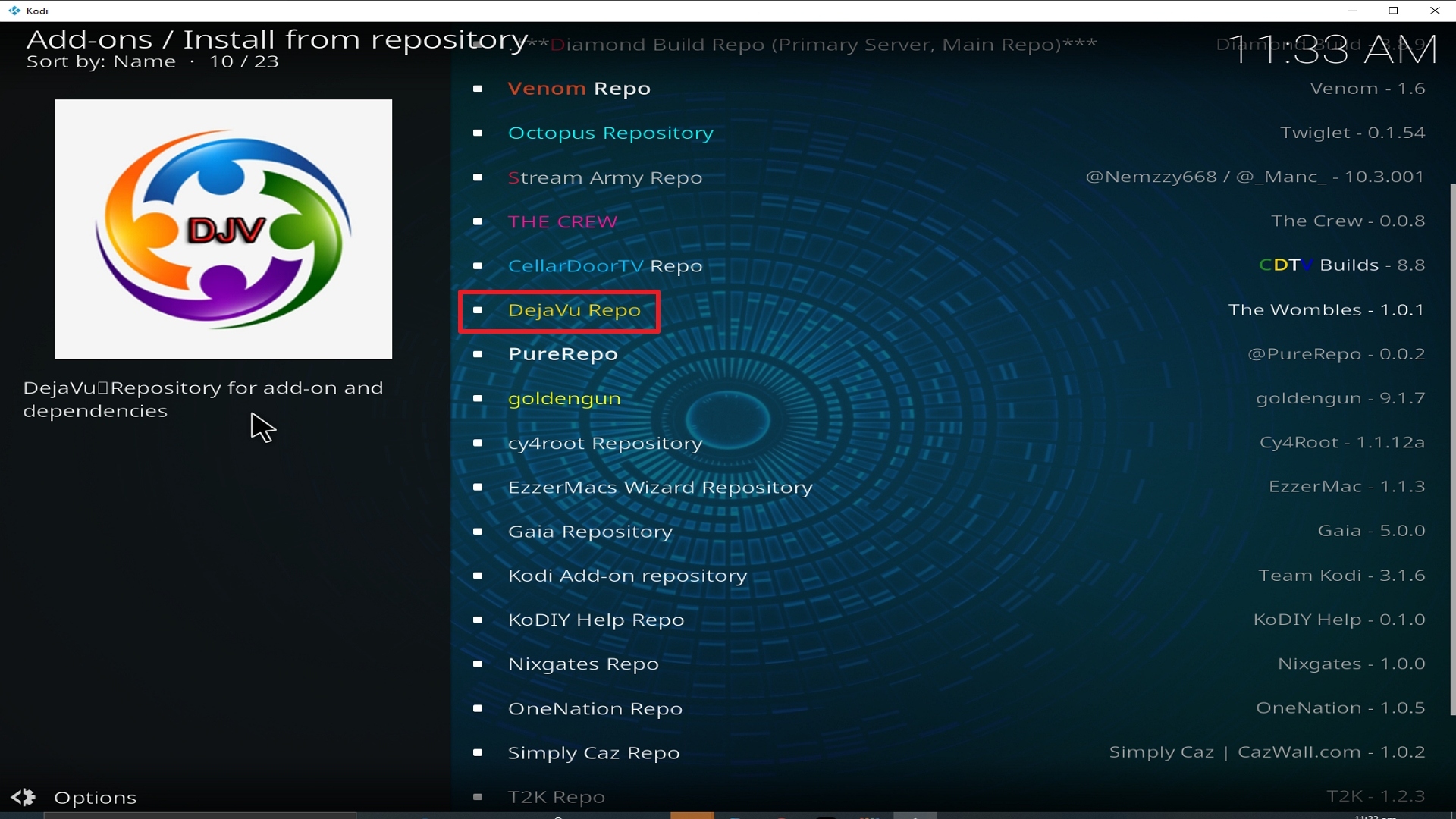
Task: Select KoDIY Help Repo
Action: click(x=596, y=620)
